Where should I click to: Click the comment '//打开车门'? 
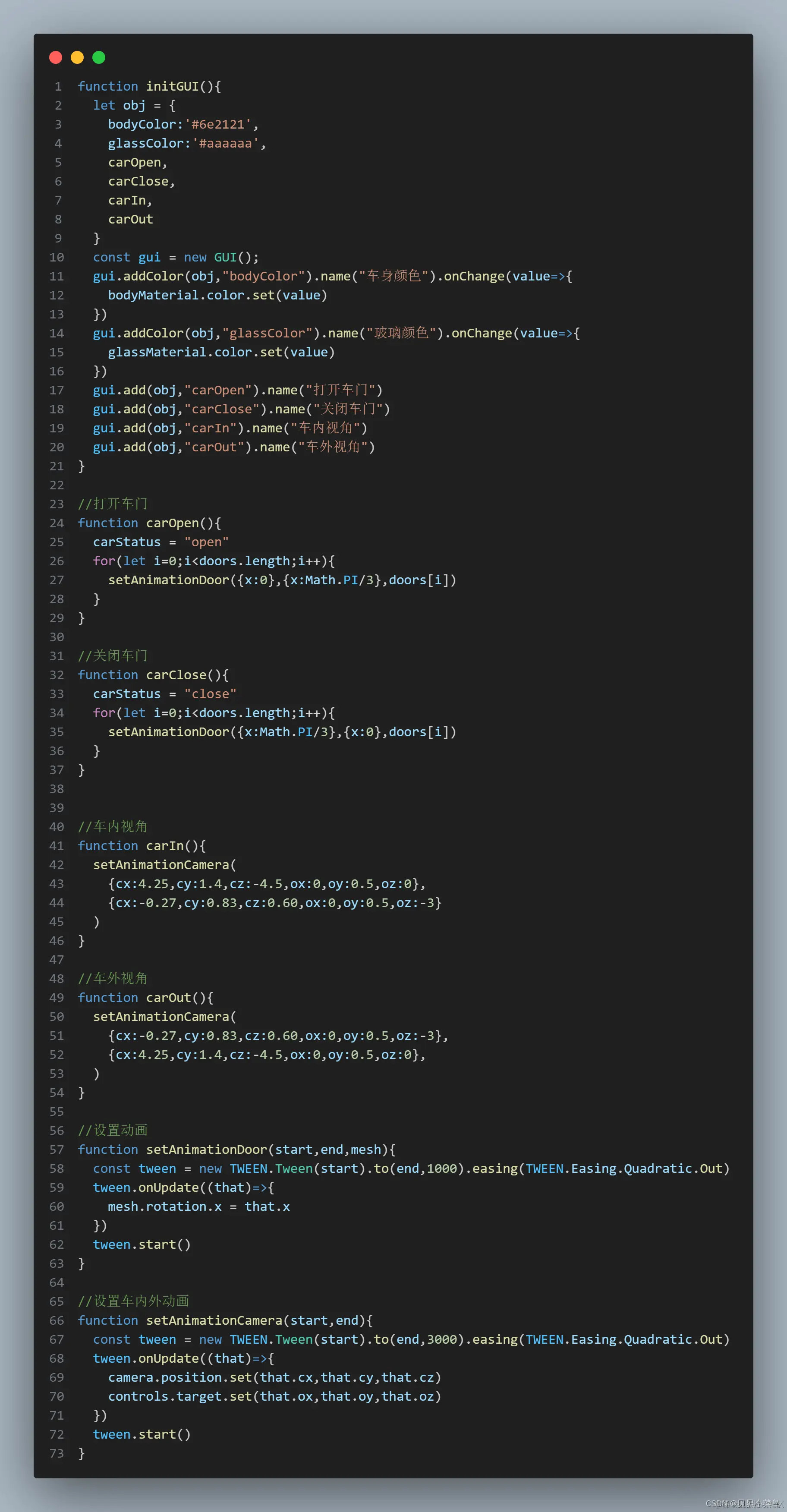(x=113, y=504)
